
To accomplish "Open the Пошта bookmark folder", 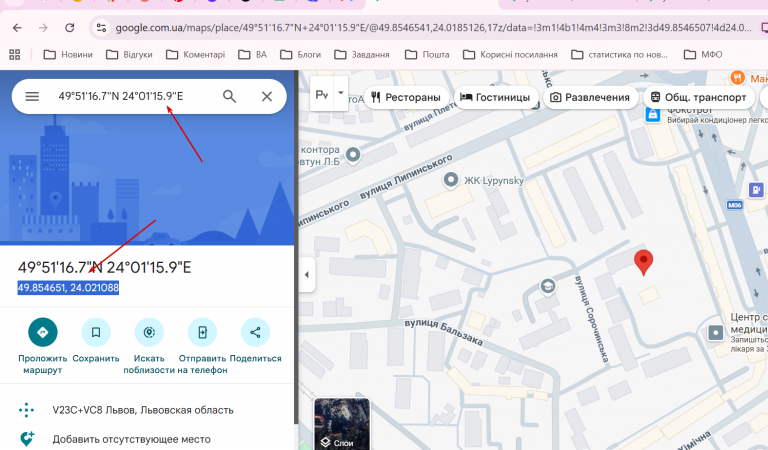I will coord(427,54).
